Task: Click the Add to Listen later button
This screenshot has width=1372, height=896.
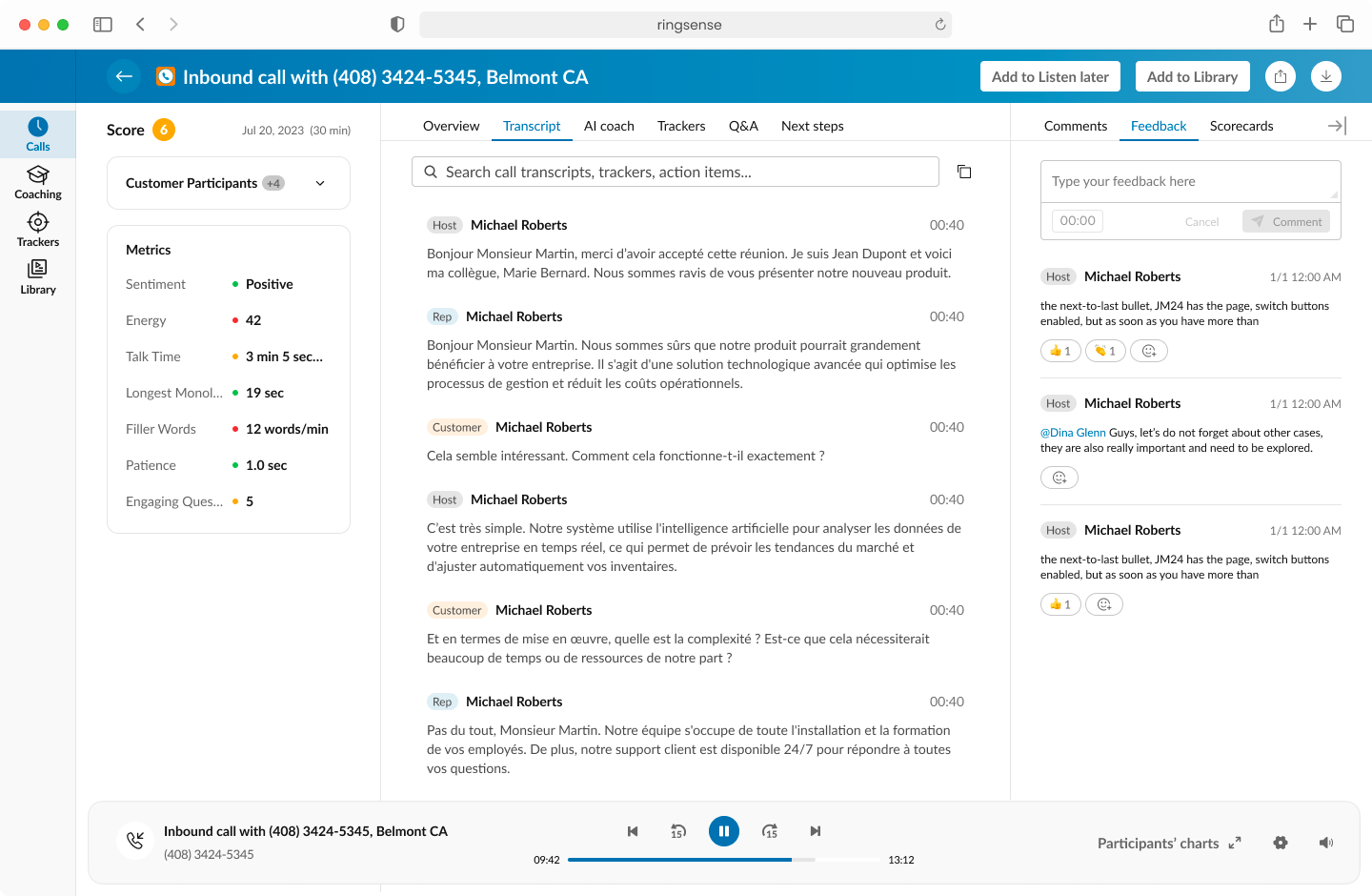Action: [x=1050, y=76]
